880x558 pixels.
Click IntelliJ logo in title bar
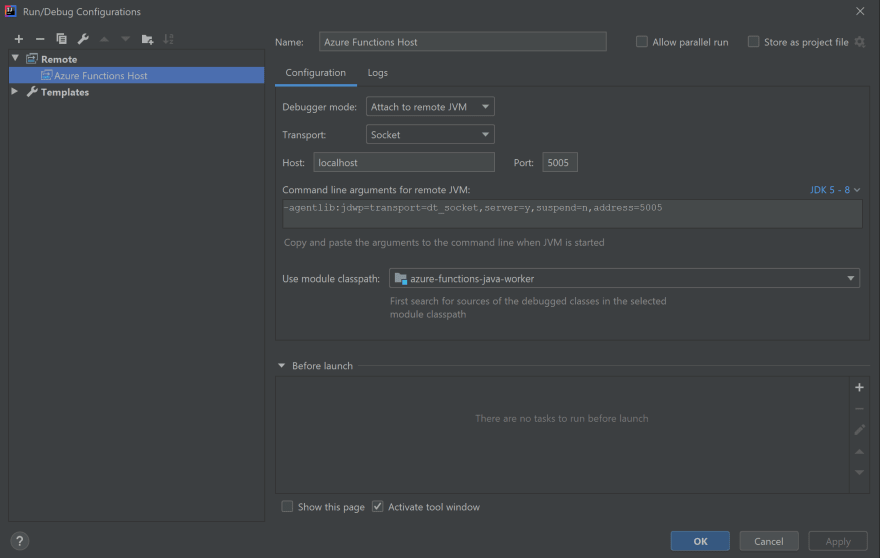(x=11, y=11)
